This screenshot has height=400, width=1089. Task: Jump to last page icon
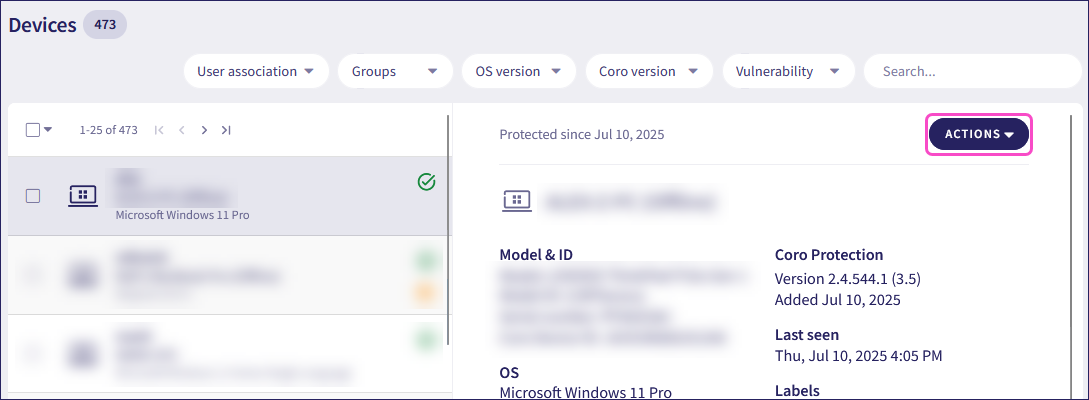pyautogui.click(x=226, y=130)
